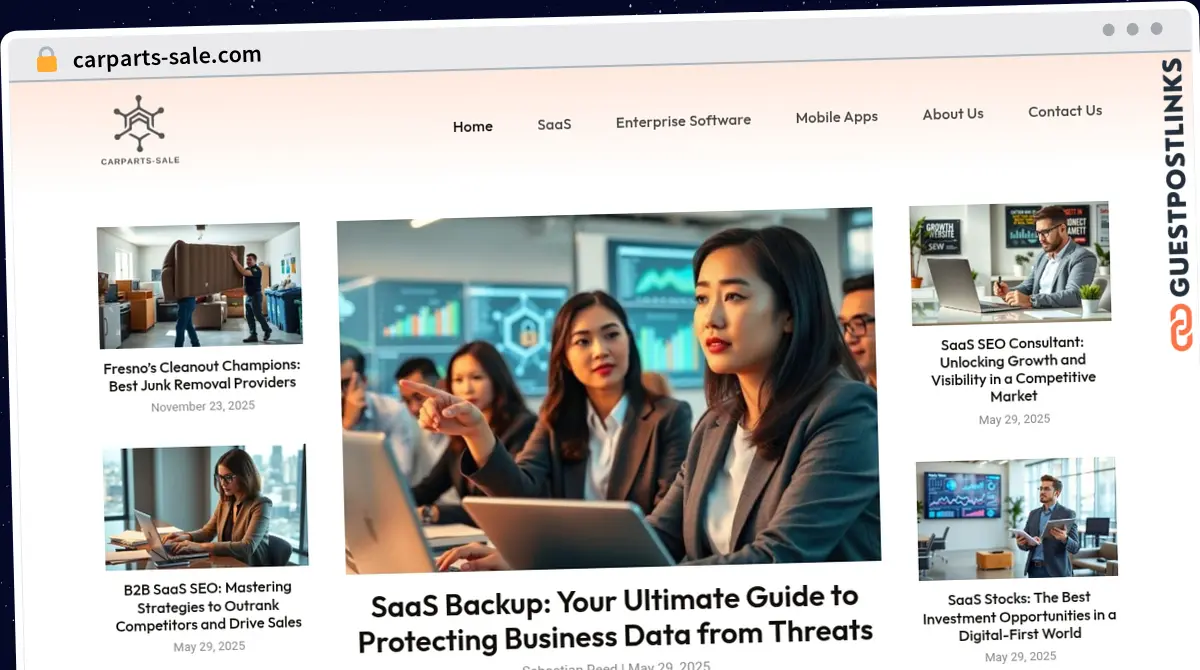Visit the About Us page

click(953, 114)
